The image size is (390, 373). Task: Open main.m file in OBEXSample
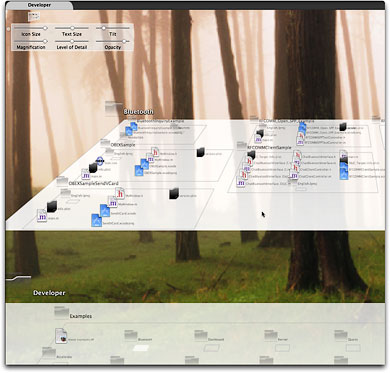pyautogui.click(x=86, y=174)
